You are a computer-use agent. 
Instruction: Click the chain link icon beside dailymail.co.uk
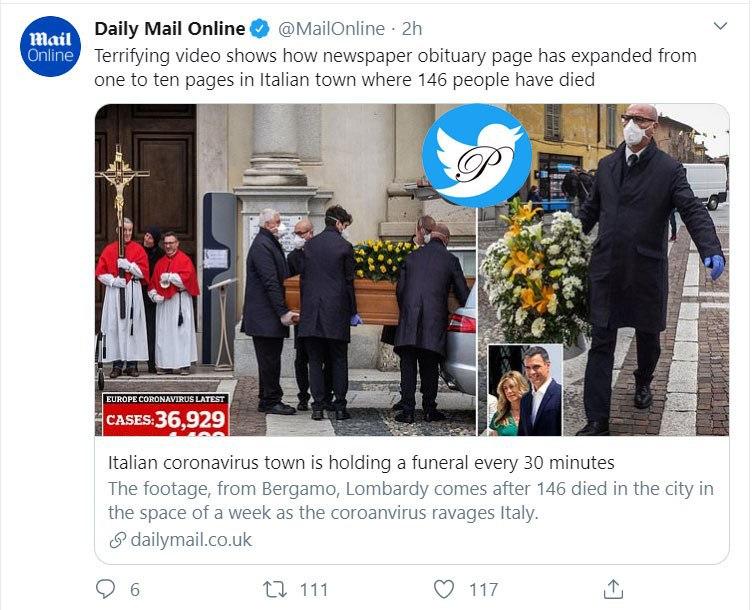(x=116, y=540)
